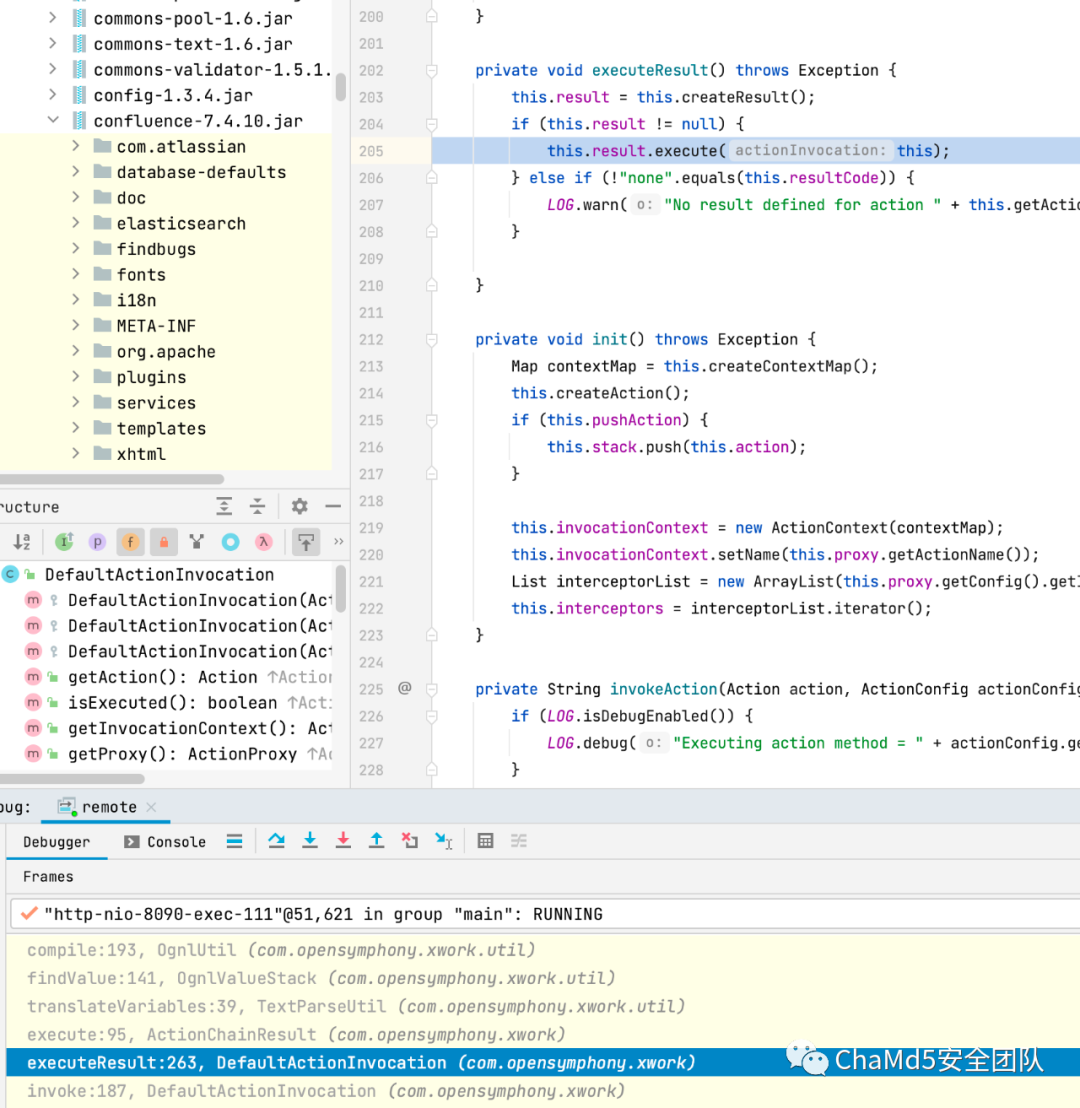Open the http-nio-8090-exec-111 thread selector dropdown
The height and width of the screenshot is (1108, 1080).
(x=545, y=914)
